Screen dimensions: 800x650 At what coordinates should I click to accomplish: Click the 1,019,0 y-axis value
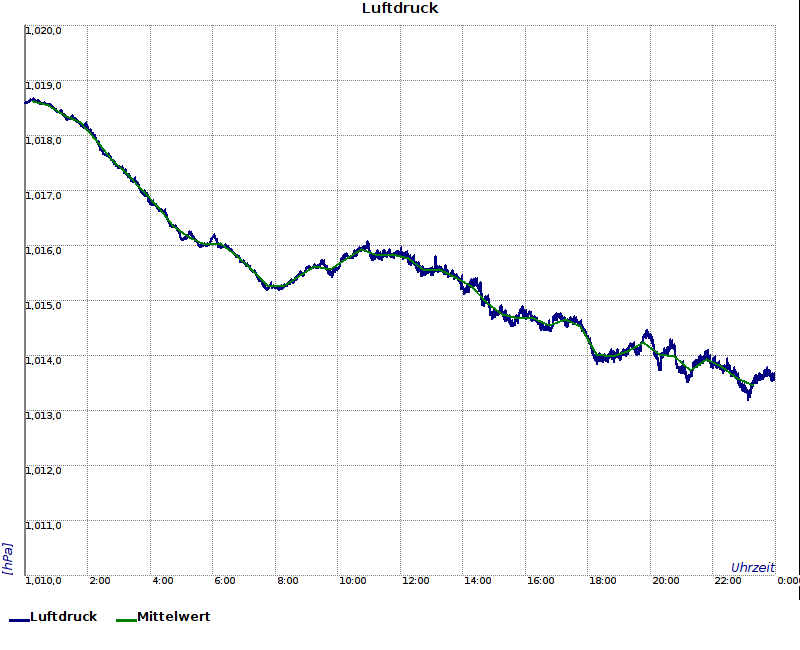coord(43,86)
